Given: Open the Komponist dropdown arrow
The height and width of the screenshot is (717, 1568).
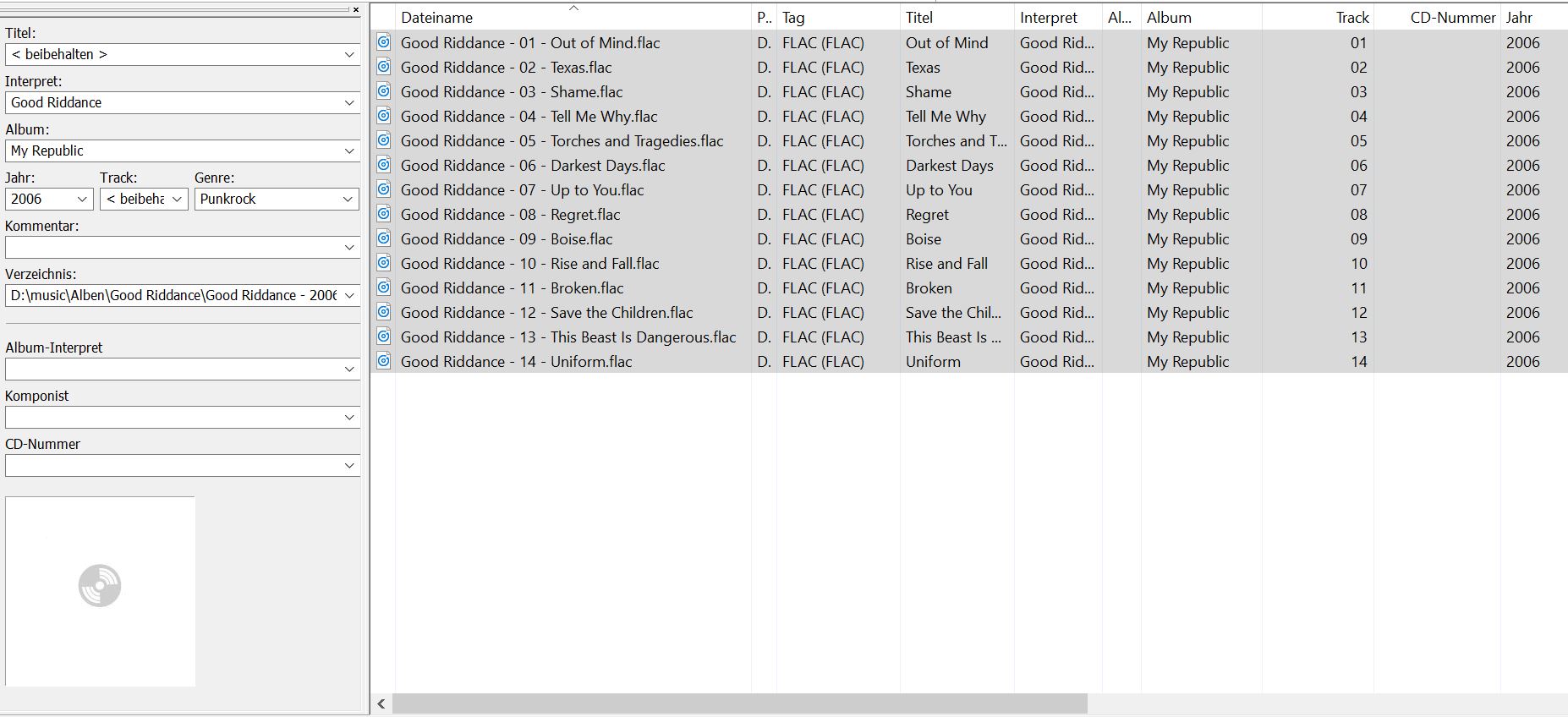Looking at the screenshot, I should pos(349,417).
